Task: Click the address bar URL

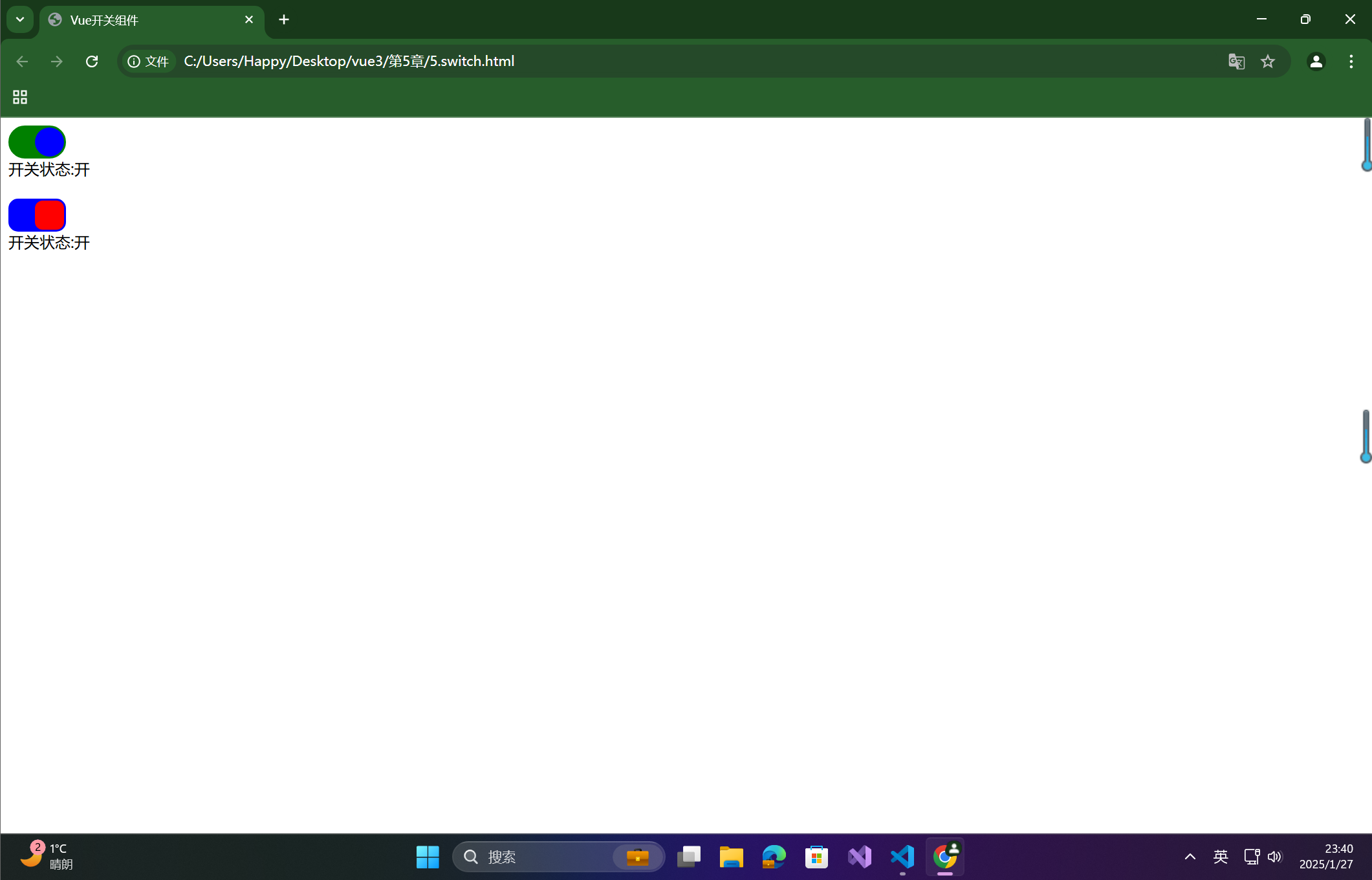Action: point(349,61)
